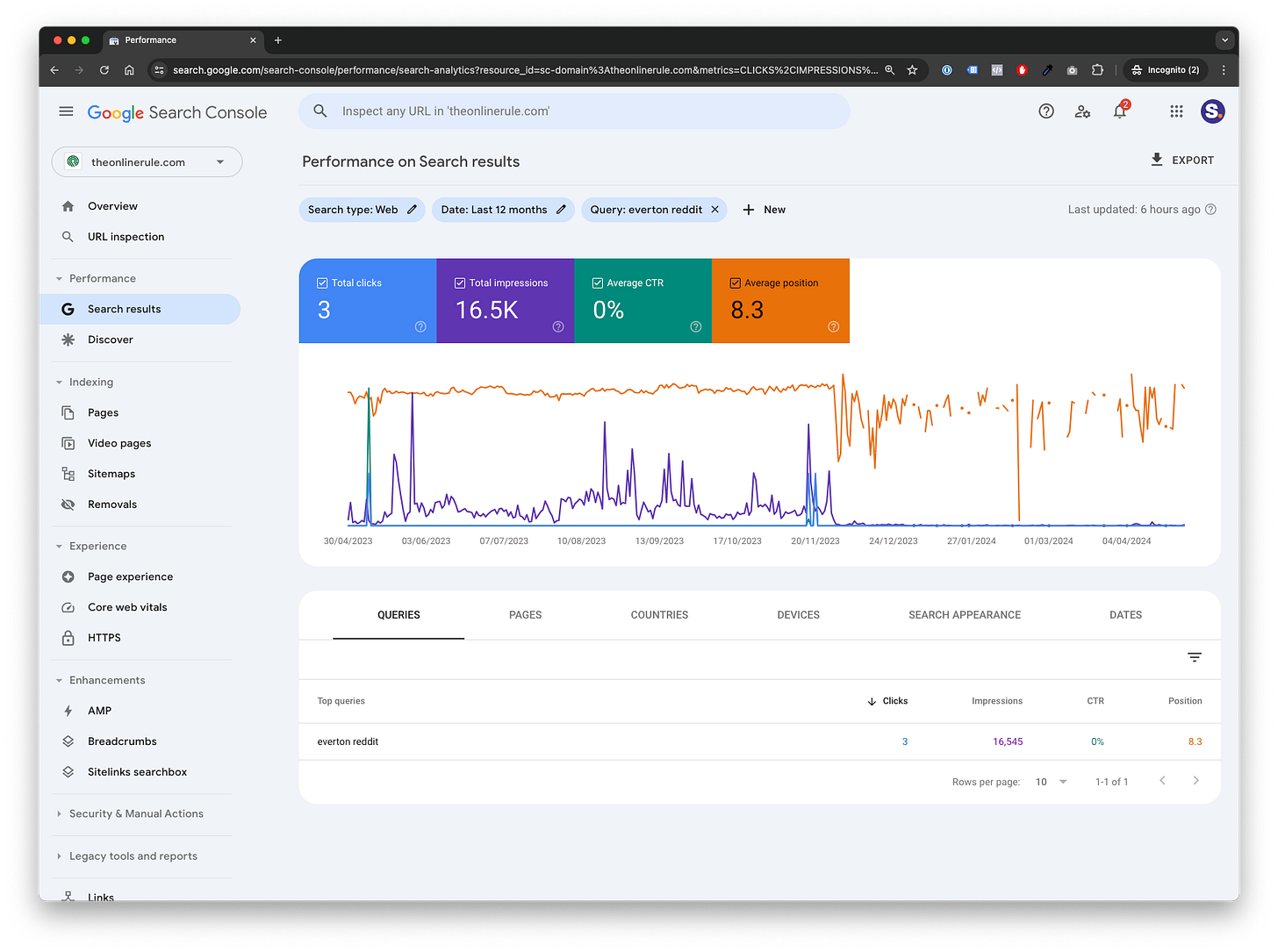Go to next page of rows
The image size is (1278, 952).
point(1195,781)
